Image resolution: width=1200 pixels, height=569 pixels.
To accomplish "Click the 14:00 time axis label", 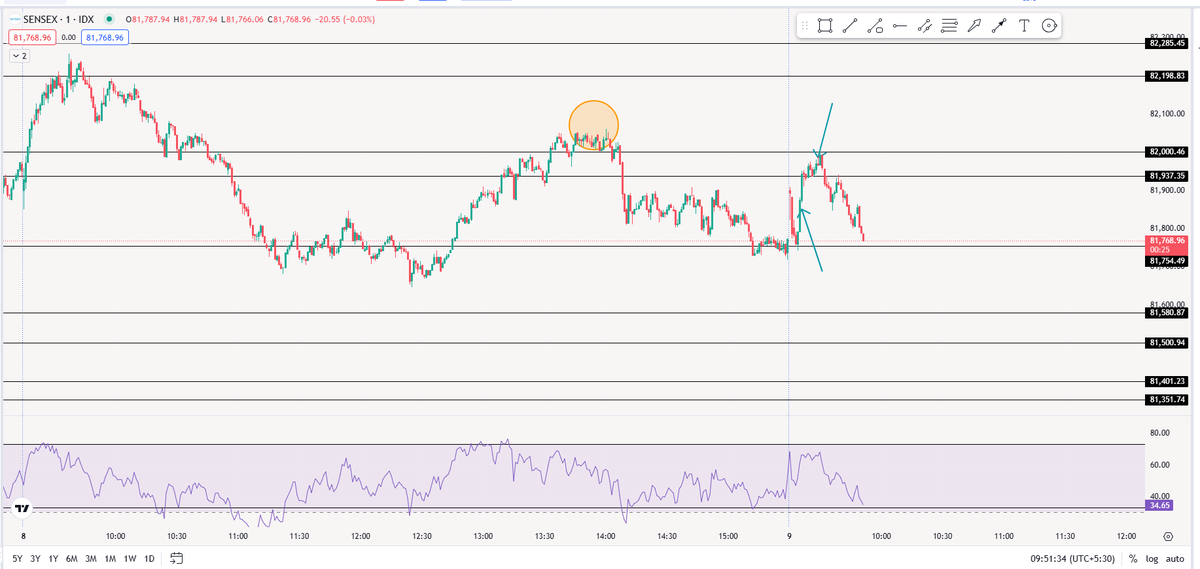I will click(606, 537).
